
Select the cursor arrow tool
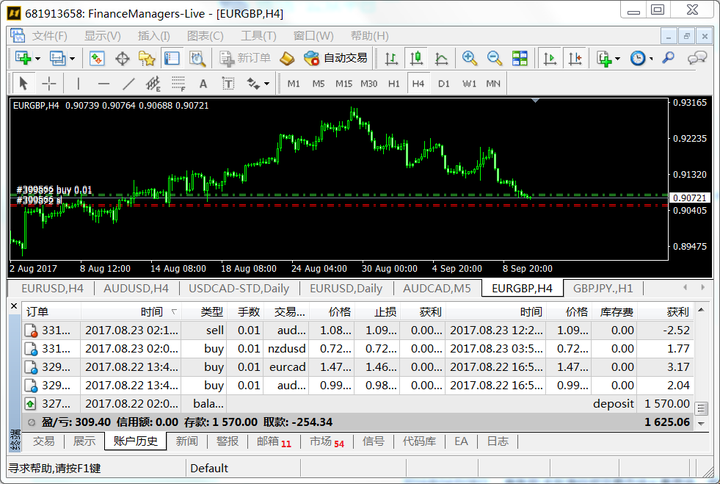click(x=23, y=84)
